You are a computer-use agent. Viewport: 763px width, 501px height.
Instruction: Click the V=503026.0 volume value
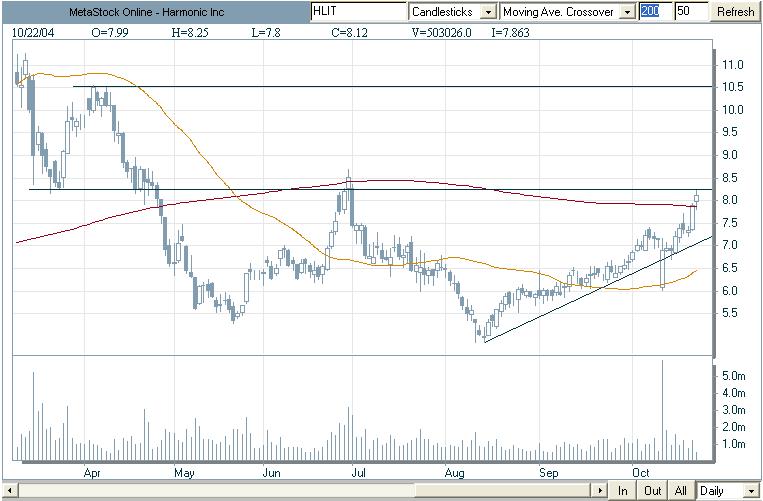[x=441, y=33]
